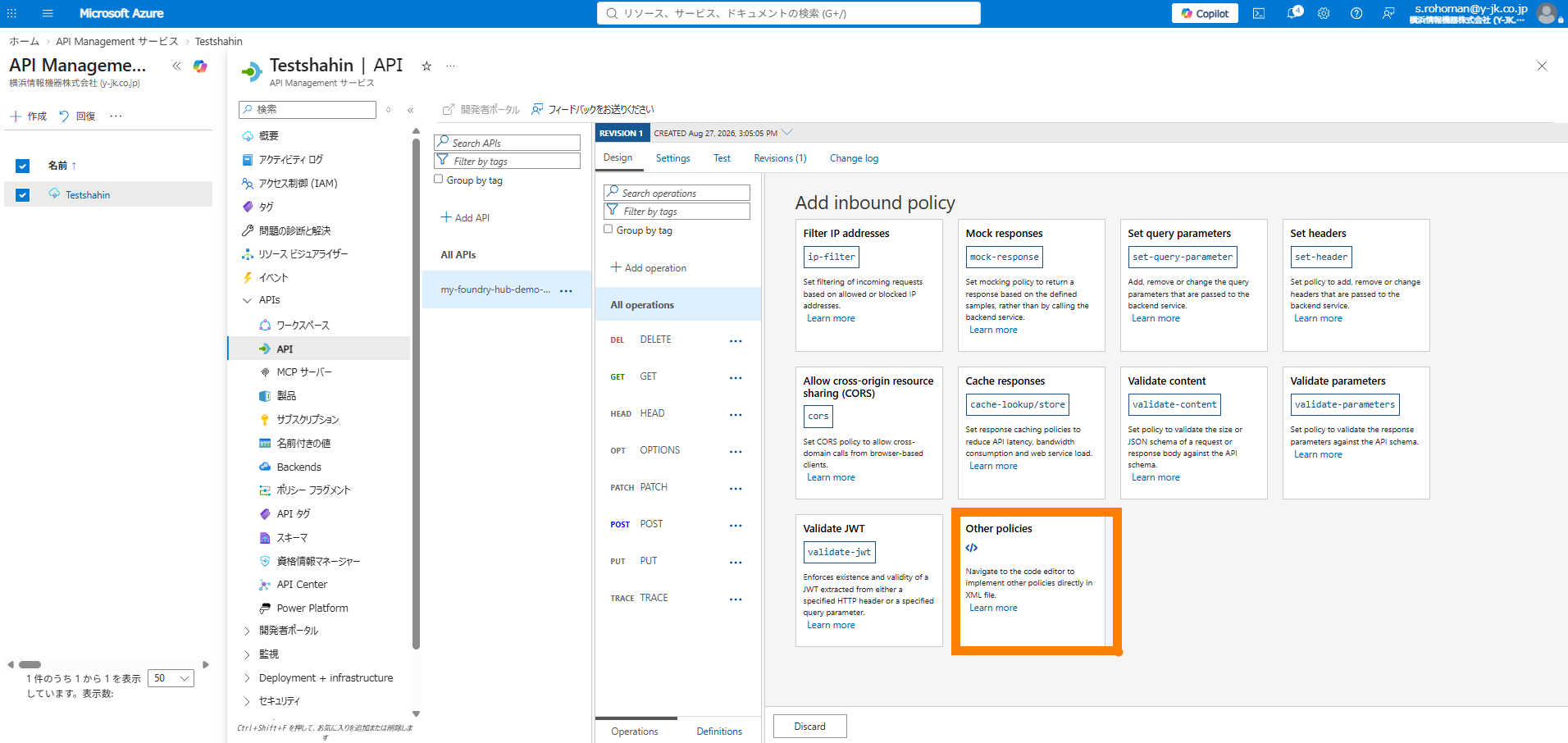Click the Discard button

point(810,727)
